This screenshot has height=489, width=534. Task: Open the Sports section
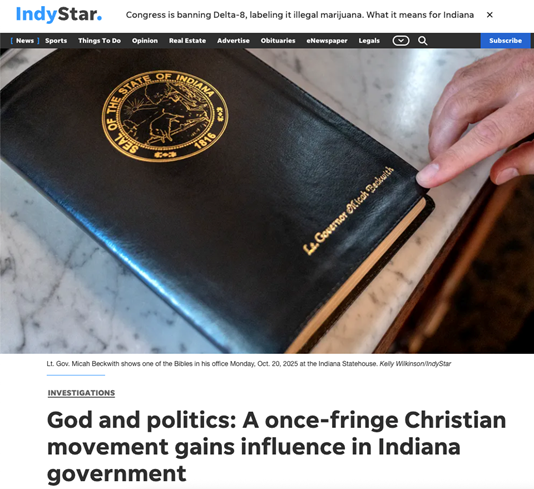pos(56,41)
